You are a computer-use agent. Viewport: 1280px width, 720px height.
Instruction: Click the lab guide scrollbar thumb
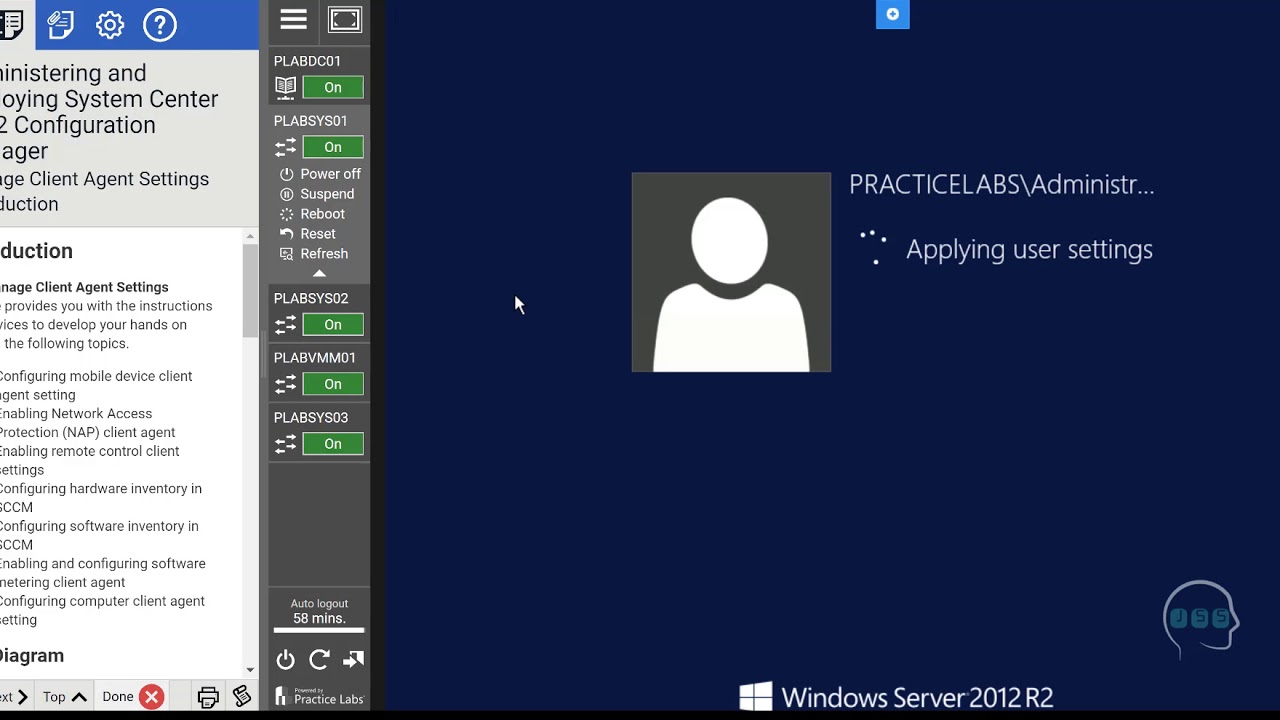[250, 289]
